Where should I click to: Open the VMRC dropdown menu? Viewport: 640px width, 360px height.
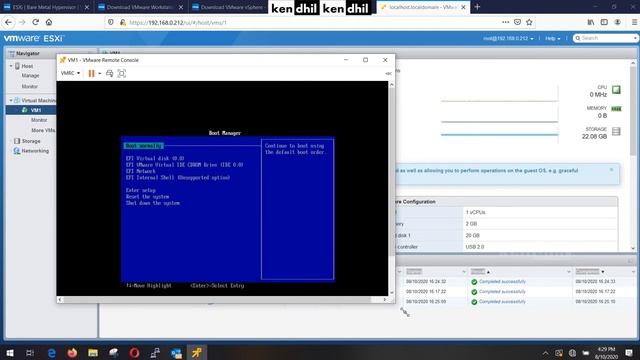point(70,73)
